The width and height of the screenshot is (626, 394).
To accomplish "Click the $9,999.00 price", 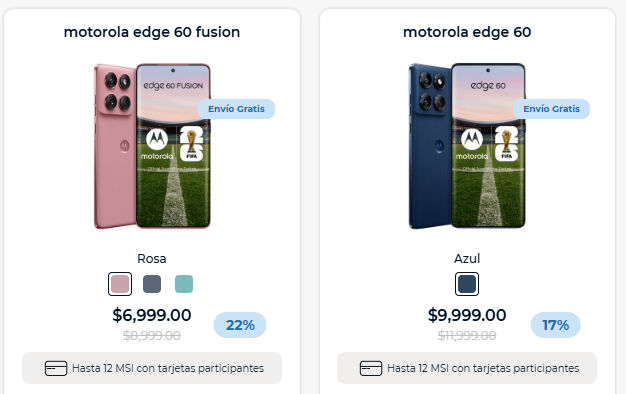I will pyautogui.click(x=467, y=315).
